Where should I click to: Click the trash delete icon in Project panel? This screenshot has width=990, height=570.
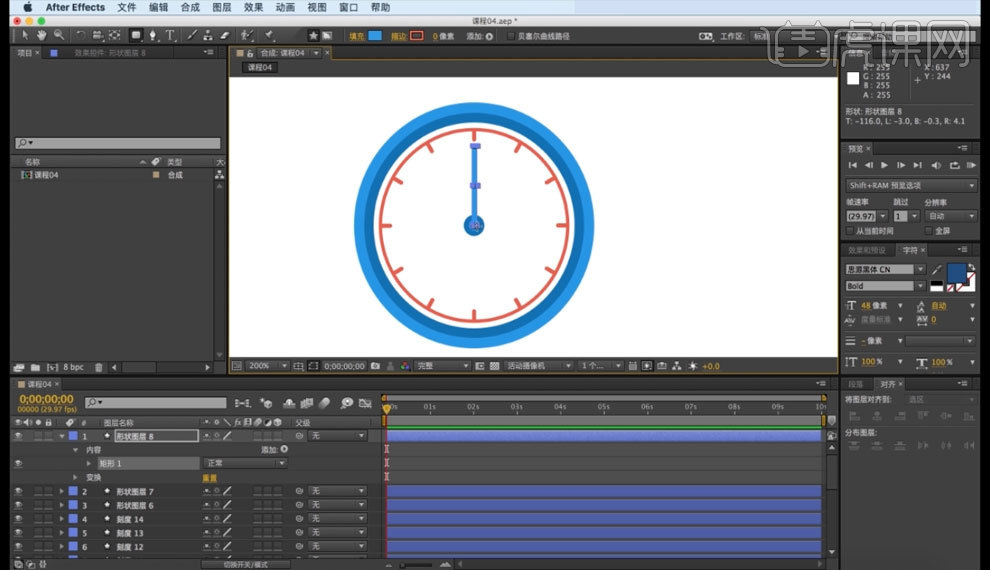point(98,367)
